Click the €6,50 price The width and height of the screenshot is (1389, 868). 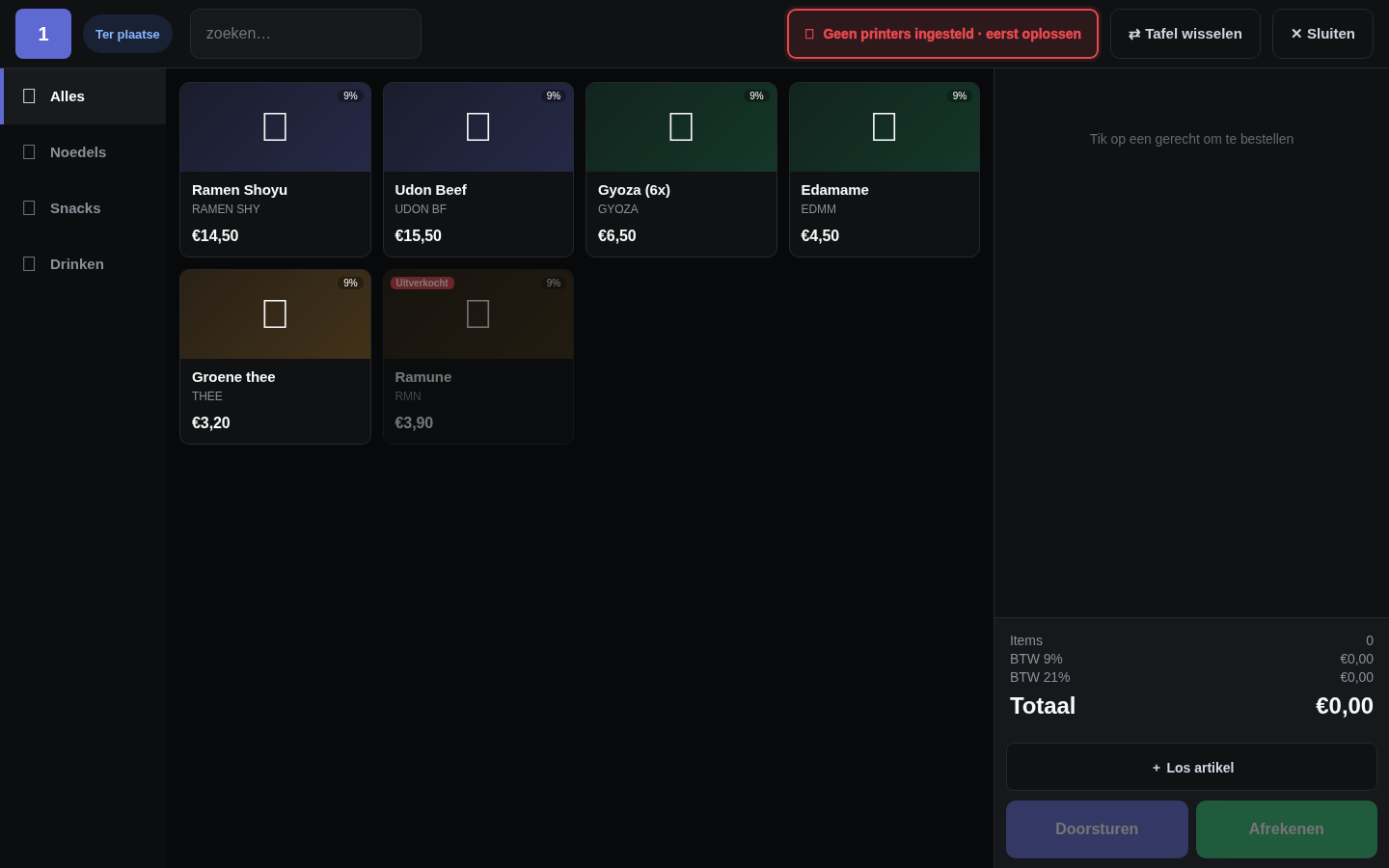[617, 236]
